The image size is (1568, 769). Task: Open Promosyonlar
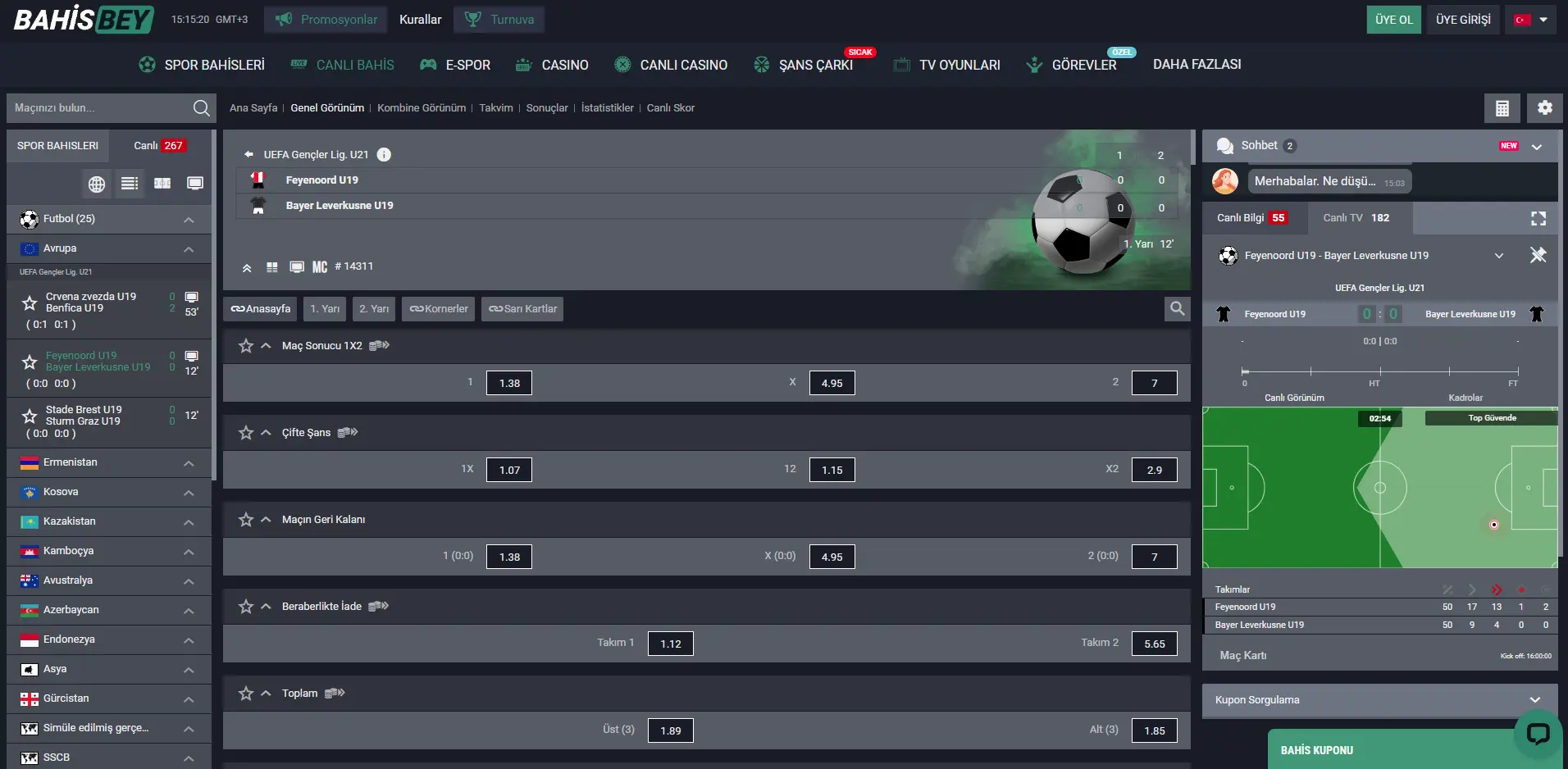(x=326, y=20)
